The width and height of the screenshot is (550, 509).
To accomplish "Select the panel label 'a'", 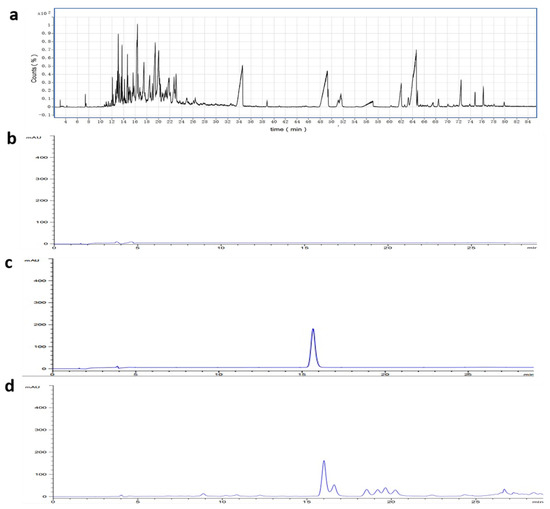I will (x=14, y=15).
